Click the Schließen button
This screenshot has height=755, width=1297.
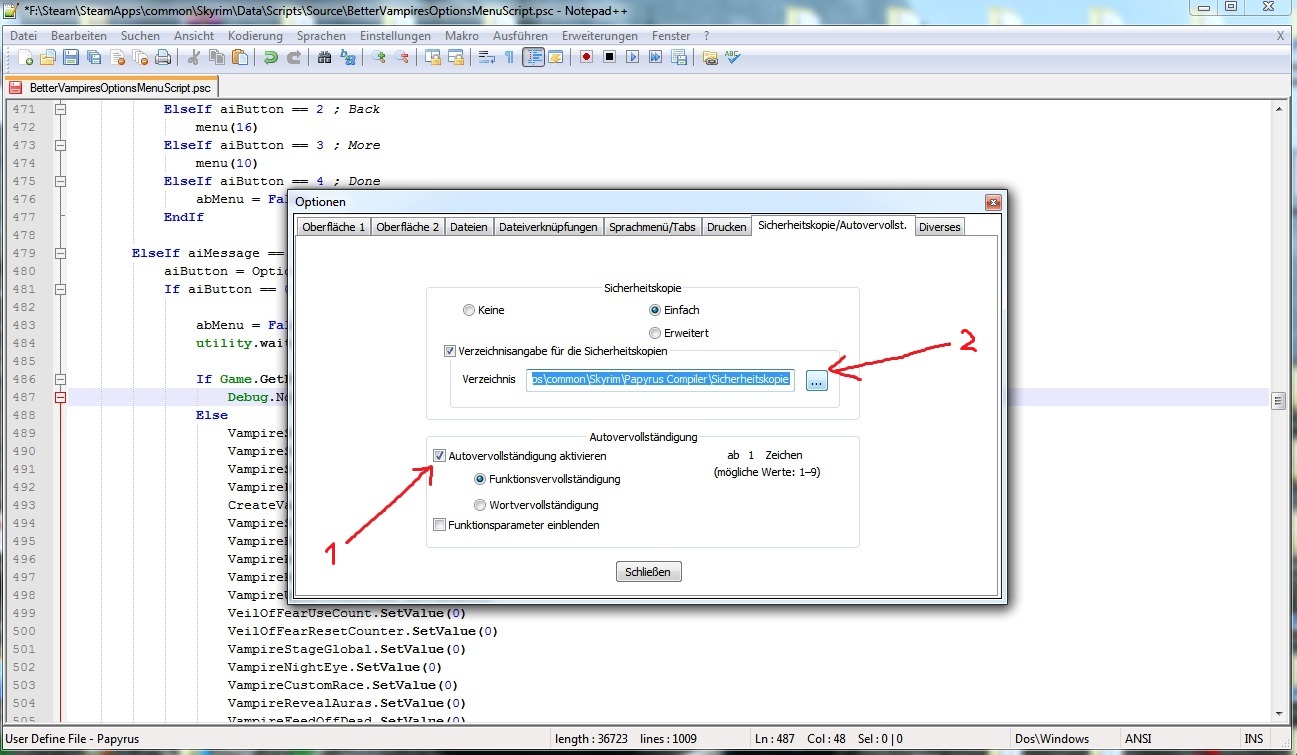tap(649, 572)
